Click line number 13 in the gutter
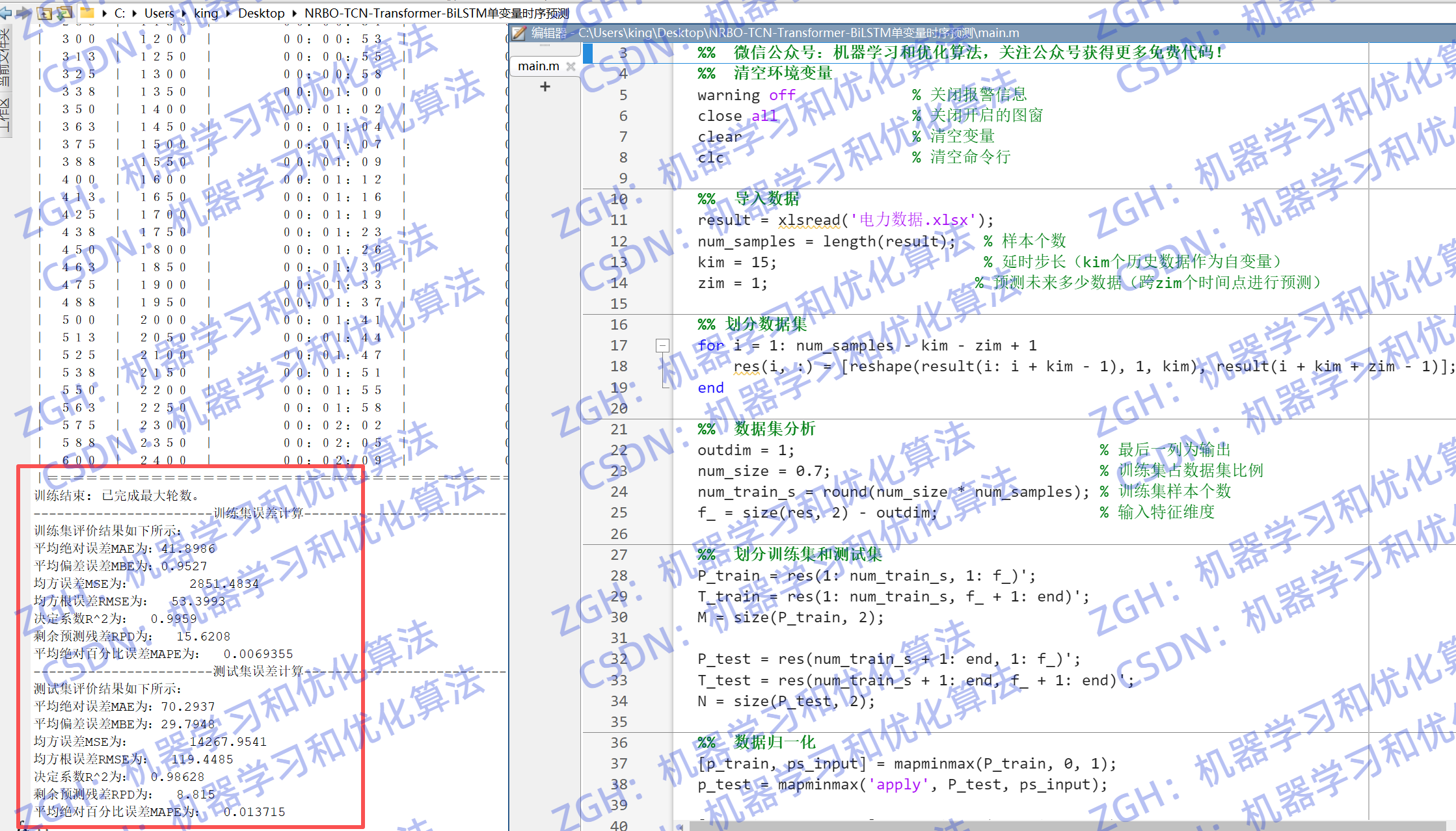This screenshot has width=1456, height=831. [x=619, y=262]
